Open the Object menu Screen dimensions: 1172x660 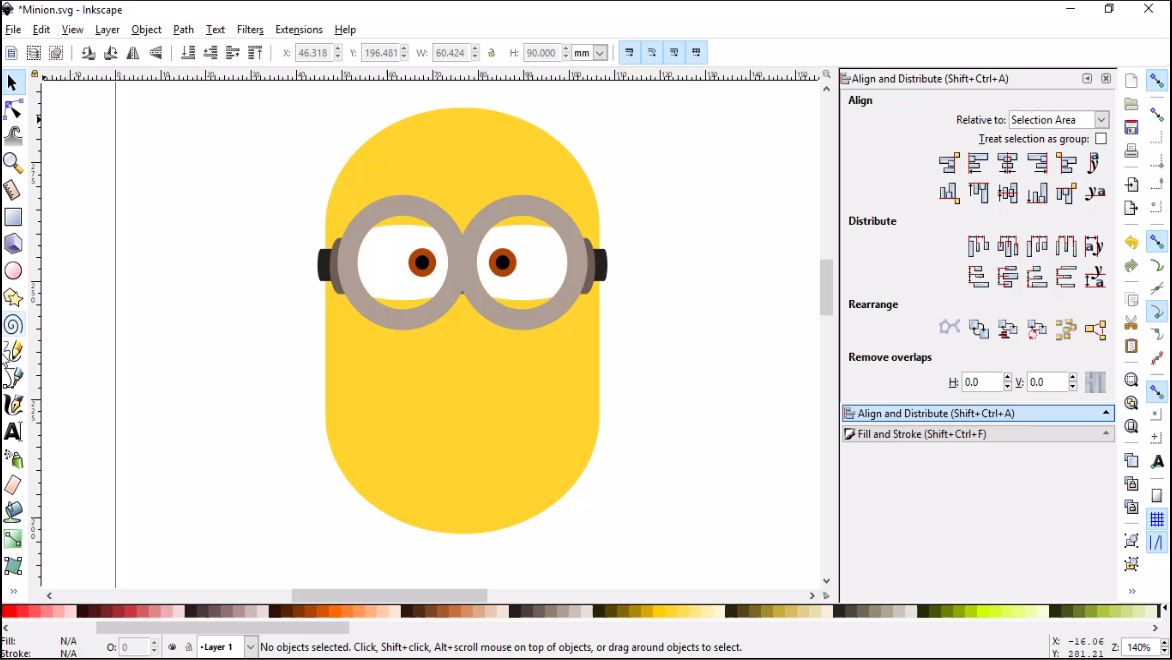tap(146, 30)
